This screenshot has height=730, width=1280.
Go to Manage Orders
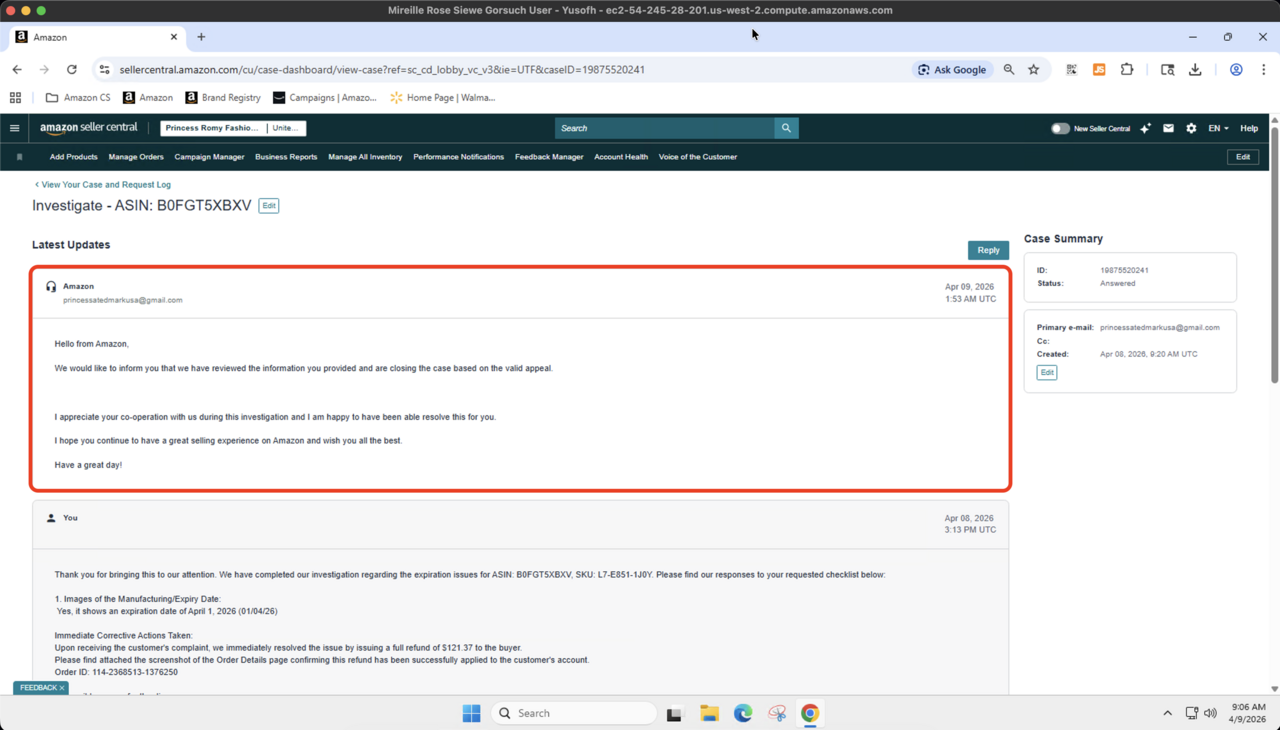click(136, 157)
